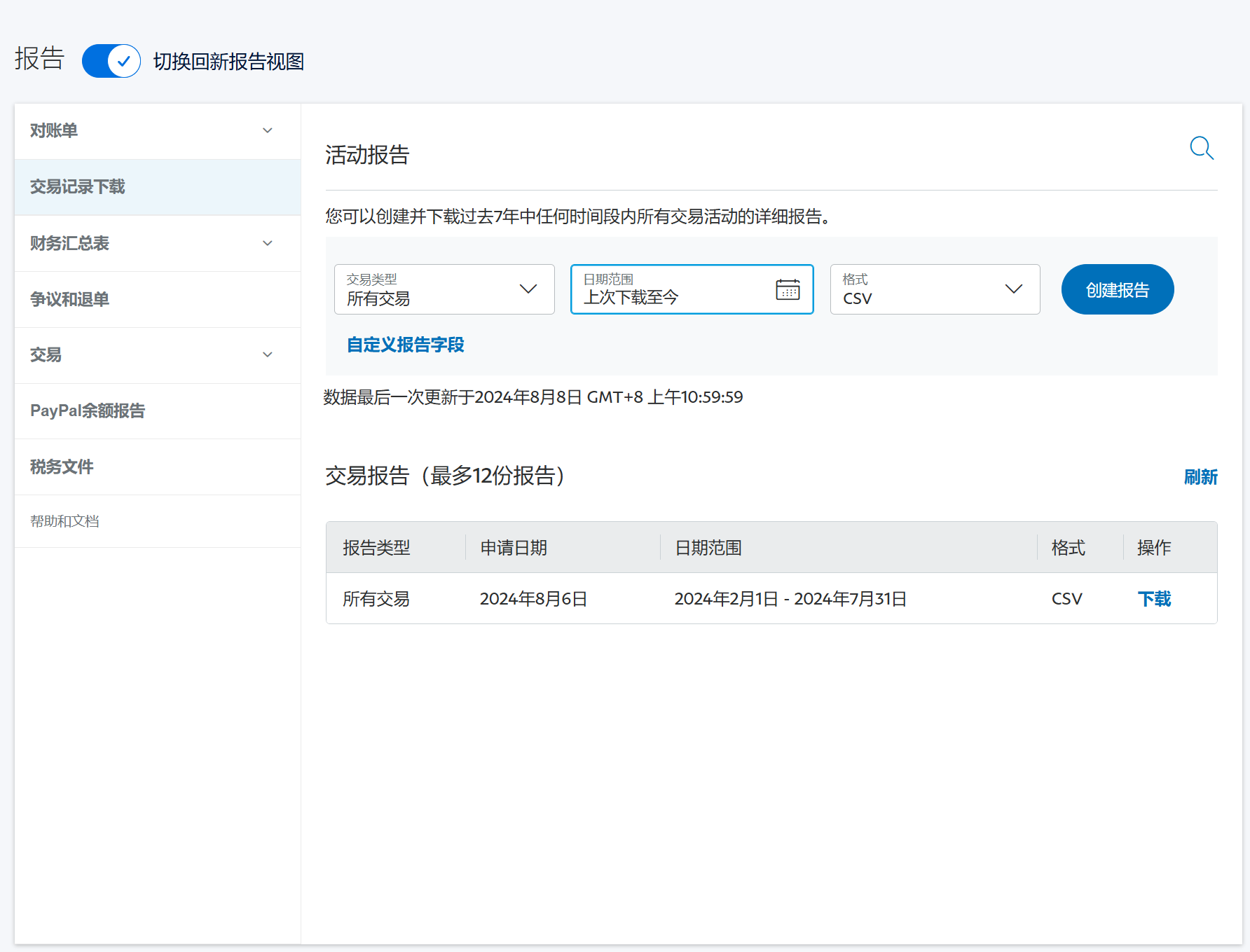Click the 操作 column header
1250x952 pixels.
[1154, 548]
